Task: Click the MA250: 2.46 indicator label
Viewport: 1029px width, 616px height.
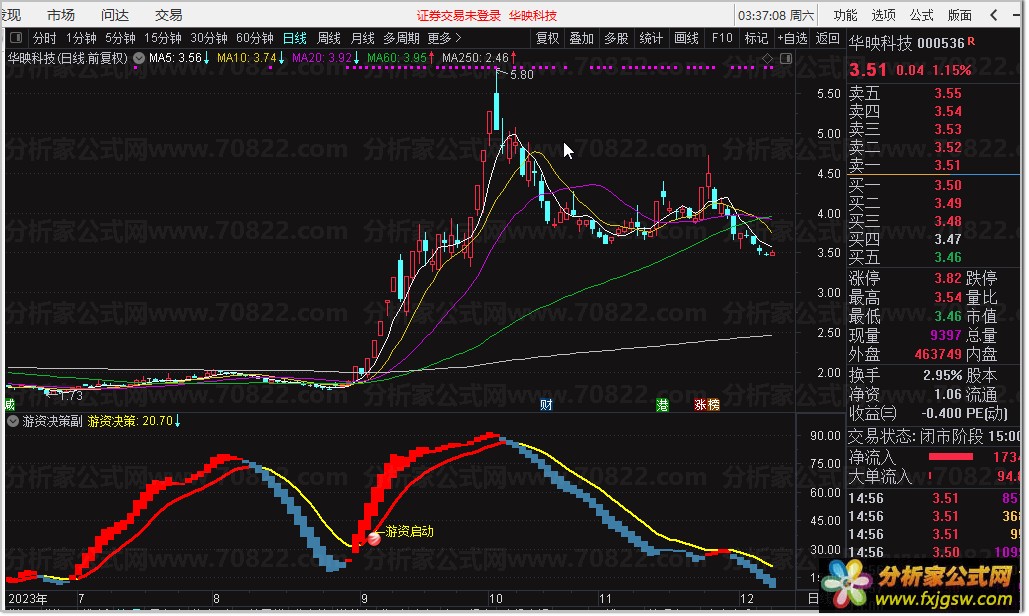Action: coord(475,58)
